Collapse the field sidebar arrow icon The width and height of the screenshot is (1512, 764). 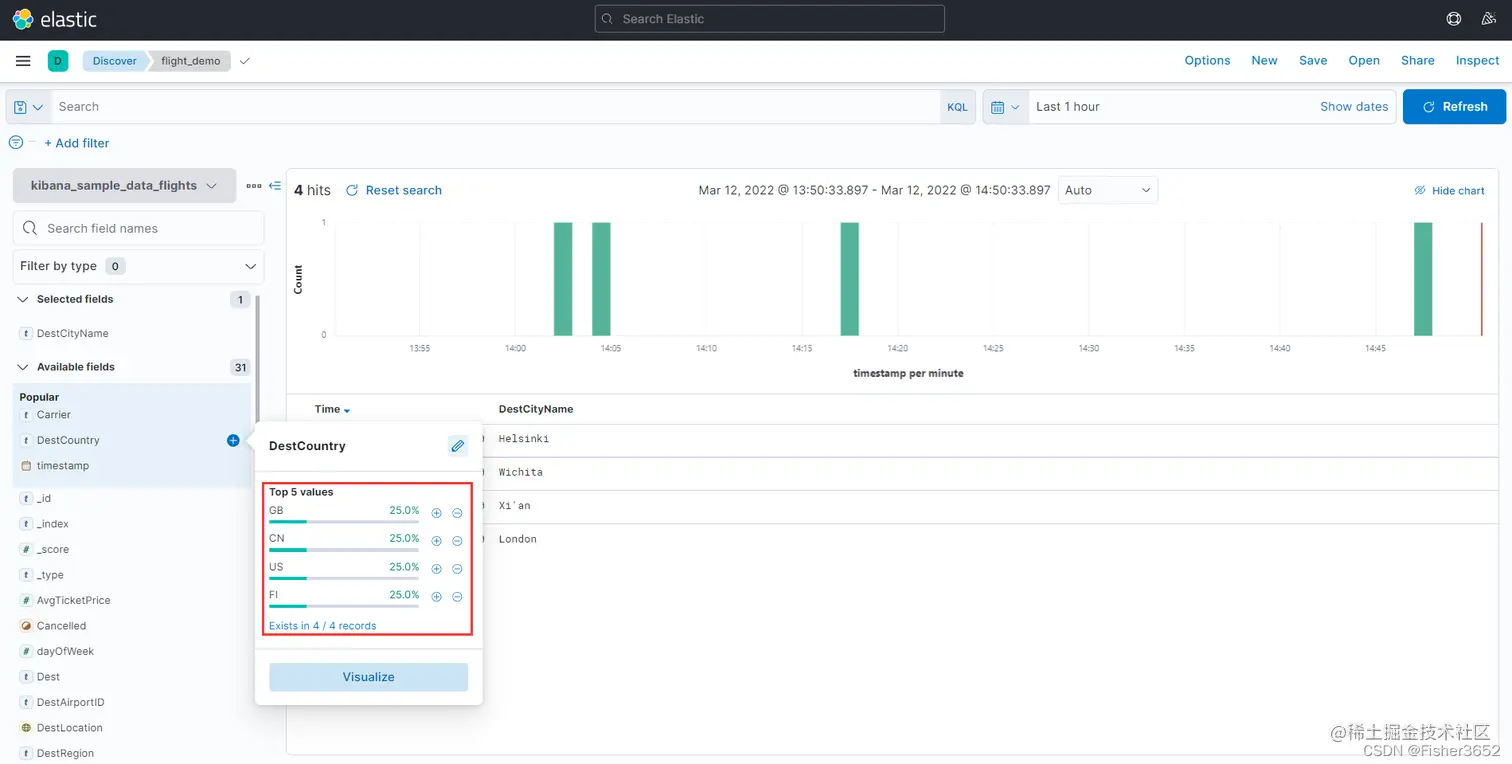point(275,186)
